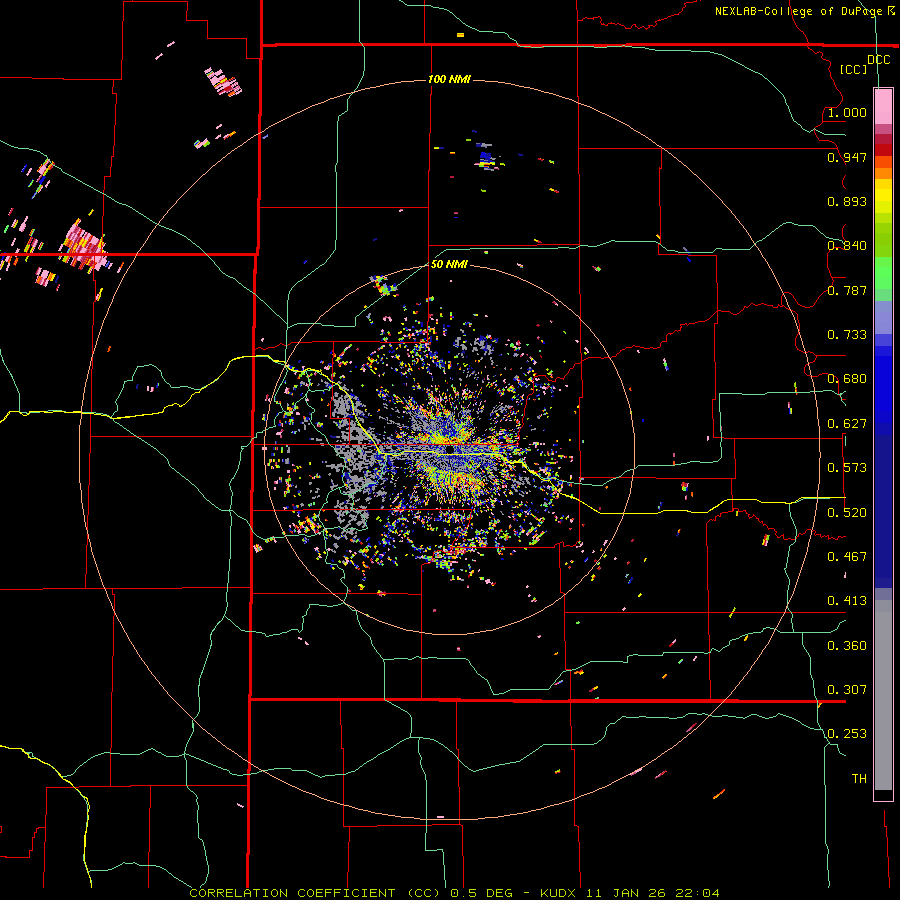Click the KUDX station identifier
The height and width of the screenshot is (900, 900).
click(557, 893)
